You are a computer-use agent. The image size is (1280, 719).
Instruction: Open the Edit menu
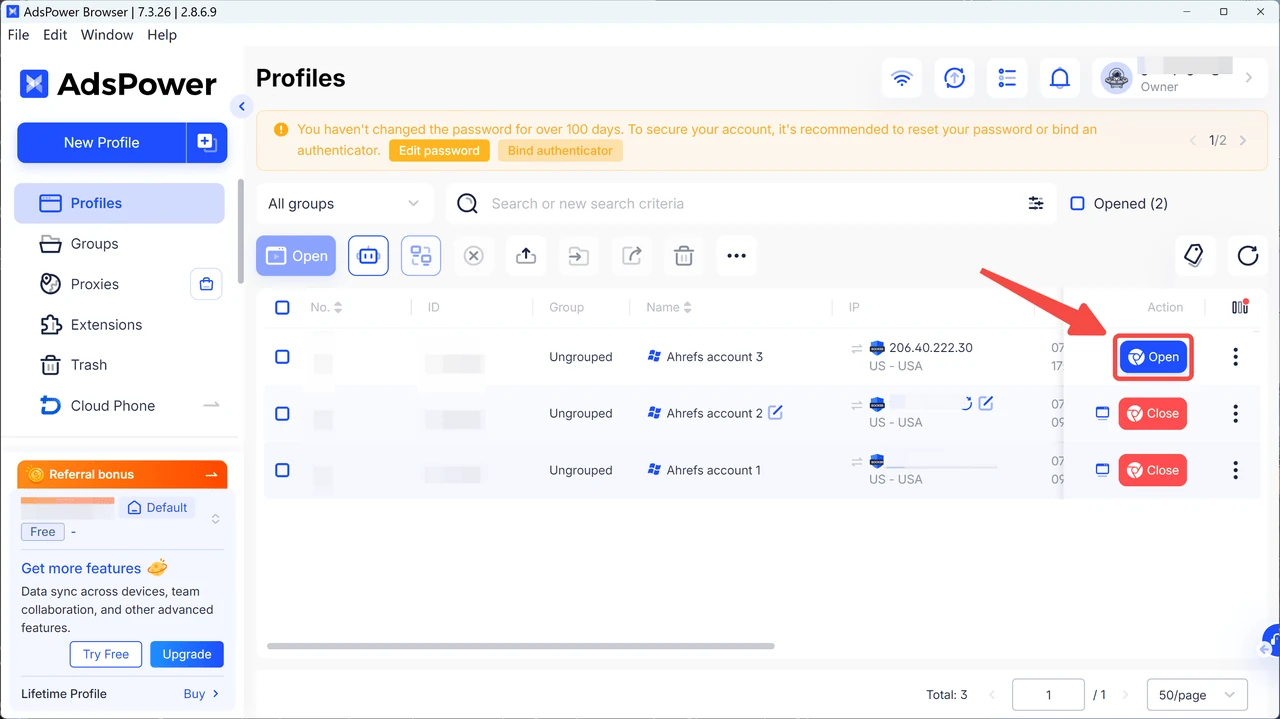(x=55, y=34)
